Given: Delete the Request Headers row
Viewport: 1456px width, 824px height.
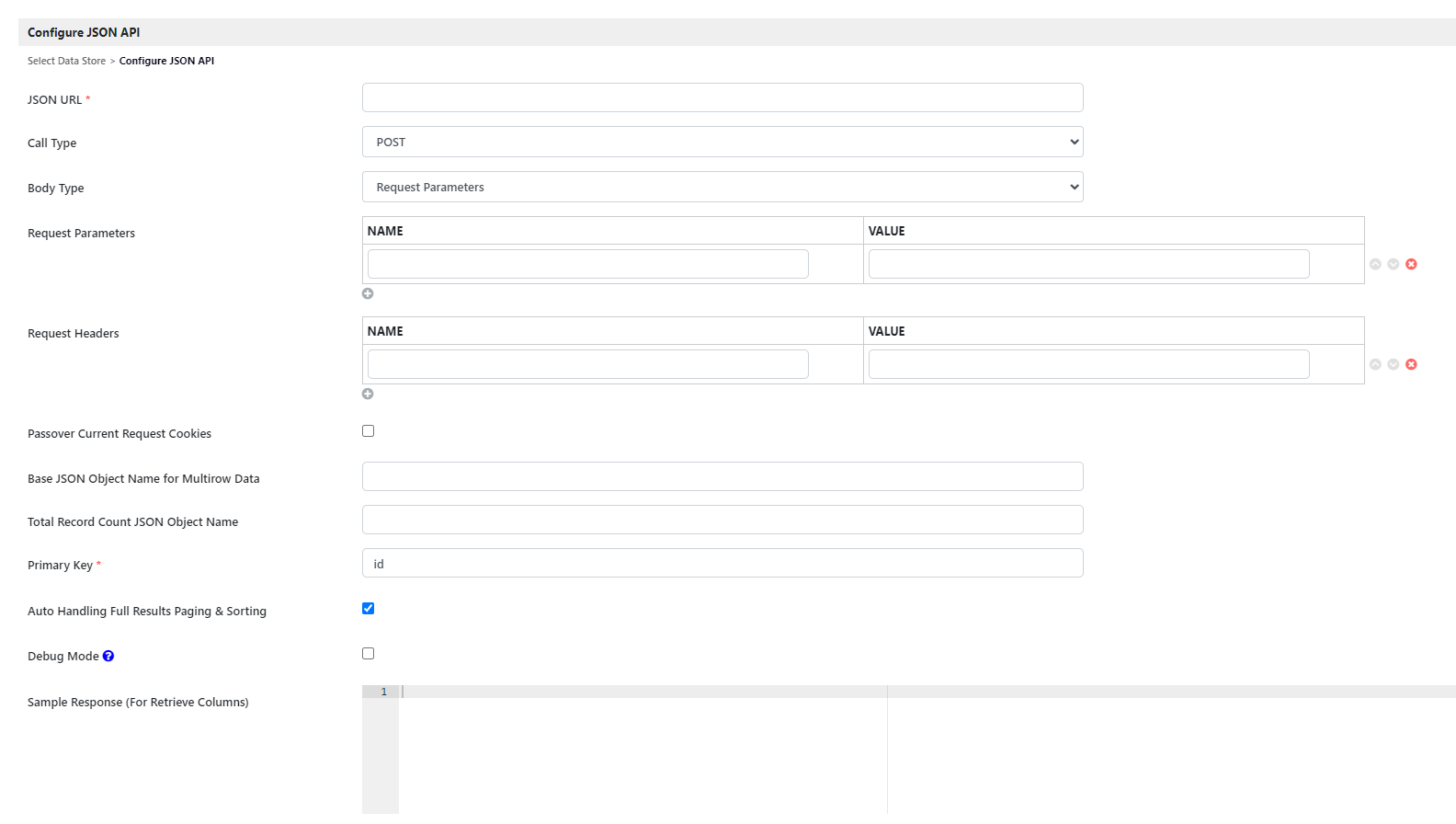Looking at the screenshot, I should point(1411,364).
